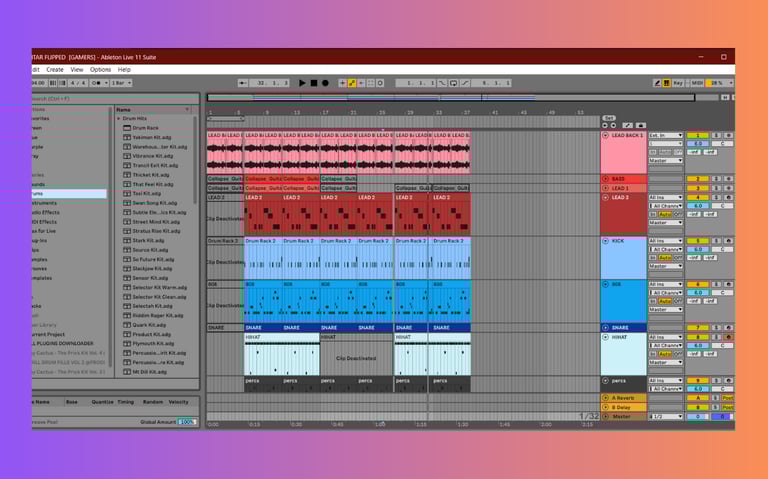
Task: Toggle A Reverb Post button
Action: pos(728,398)
